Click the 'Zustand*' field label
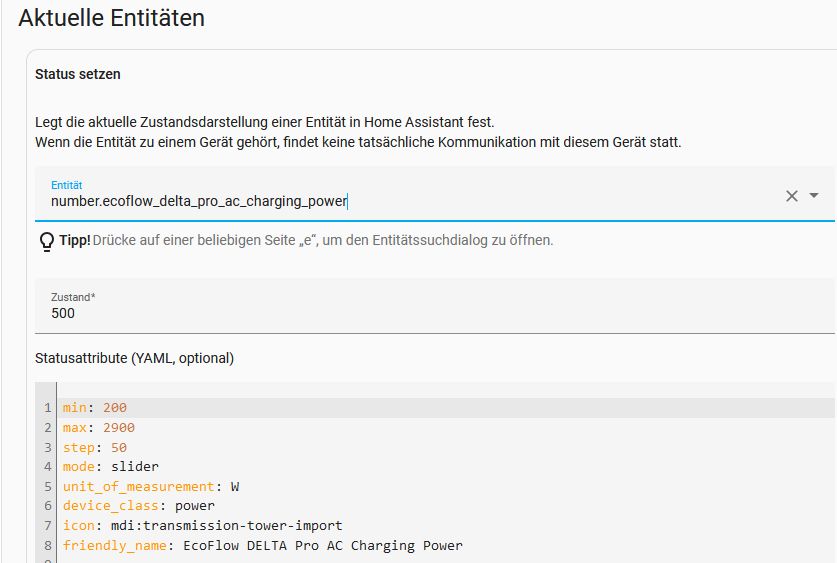Screen dimensions: 837x563 (x=73, y=297)
